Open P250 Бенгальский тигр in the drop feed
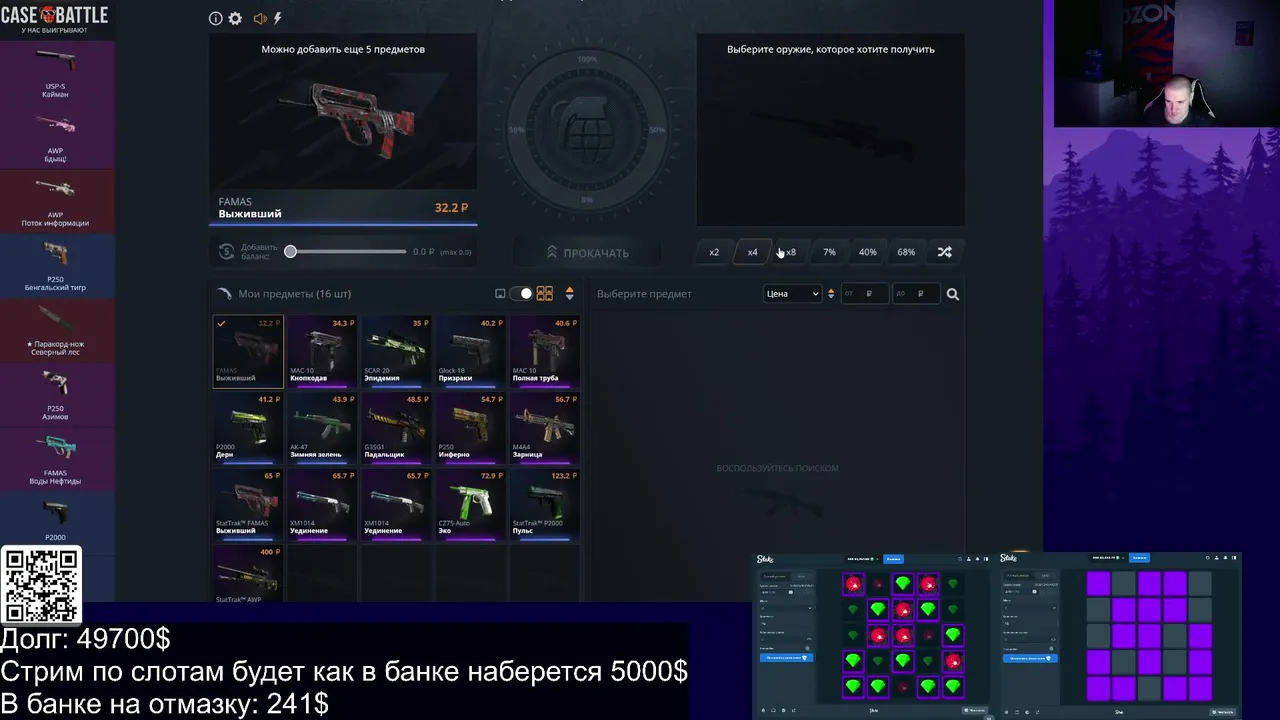 click(x=56, y=266)
